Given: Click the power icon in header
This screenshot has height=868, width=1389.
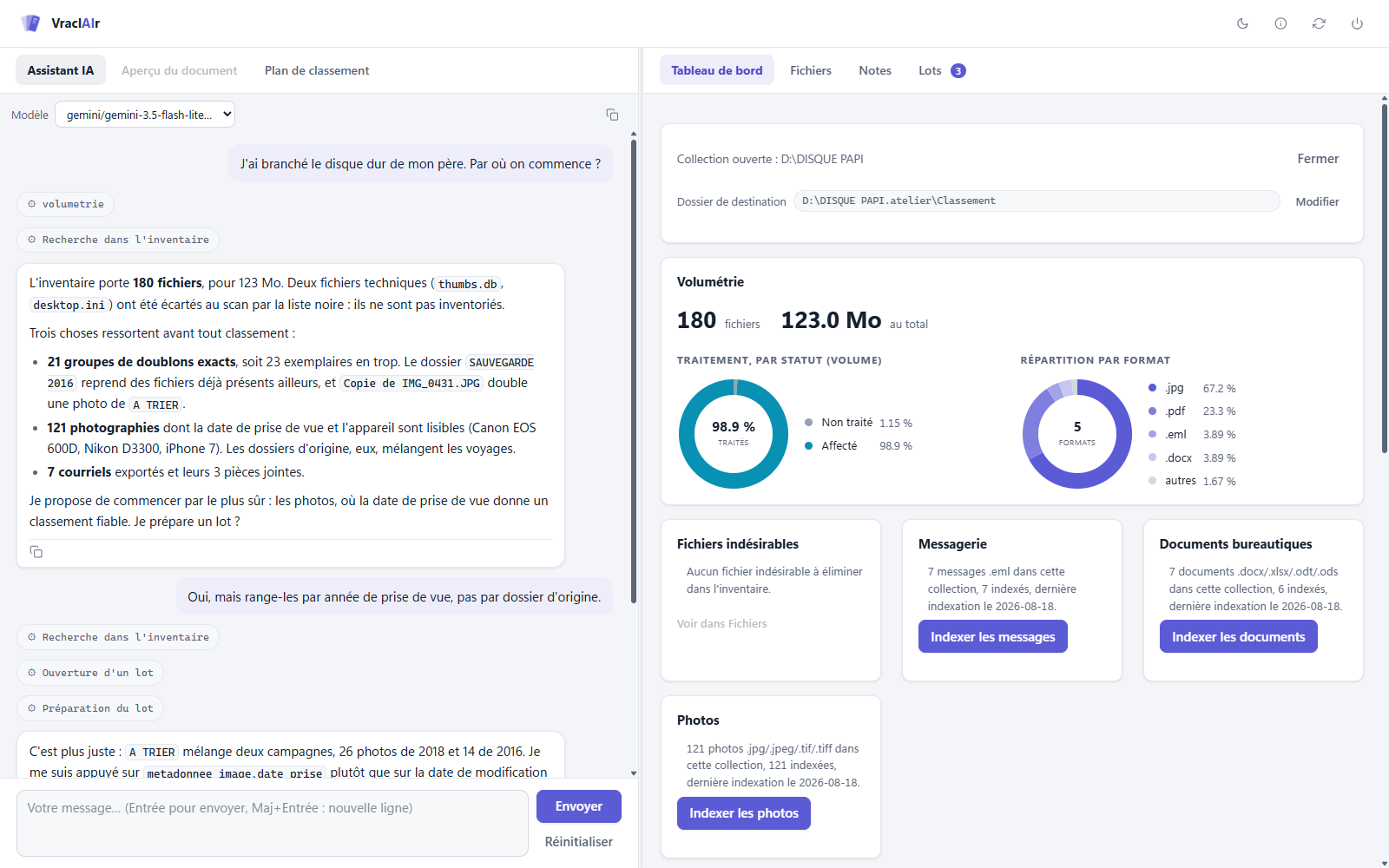Looking at the screenshot, I should click(1357, 23).
